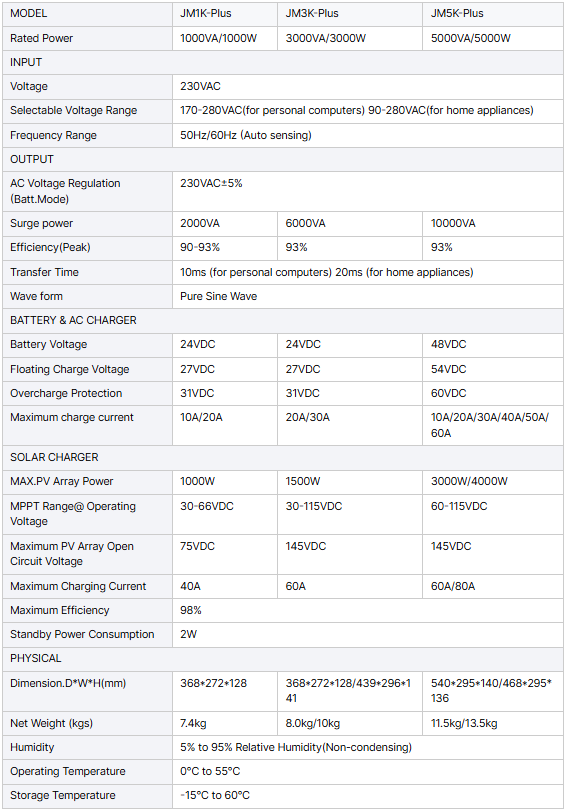This screenshot has height=811, width=566.
Task: Click the Maximum Charging Current label
Action: pos(78,586)
